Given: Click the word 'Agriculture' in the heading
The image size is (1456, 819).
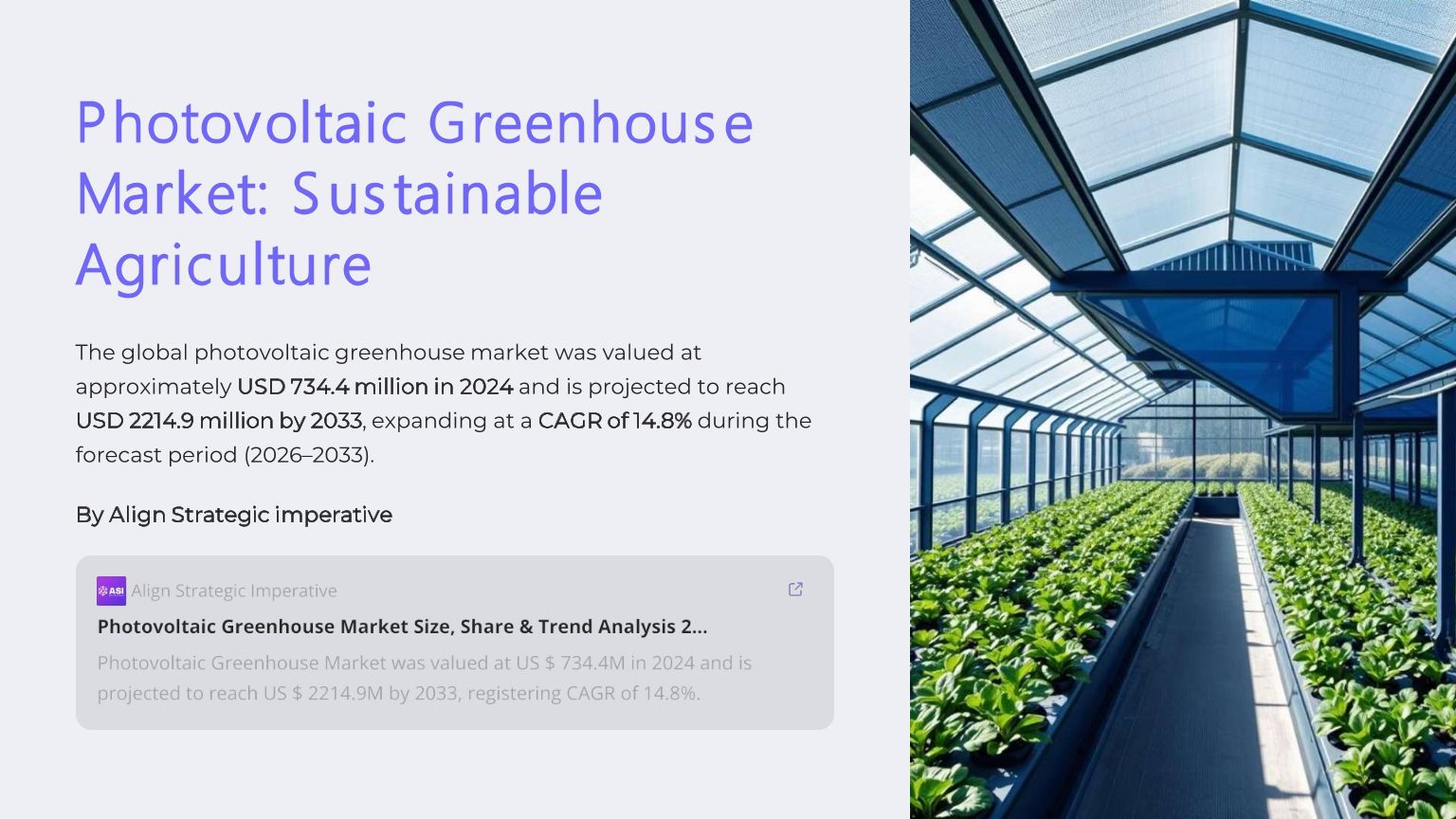Looking at the screenshot, I should tap(224, 264).
